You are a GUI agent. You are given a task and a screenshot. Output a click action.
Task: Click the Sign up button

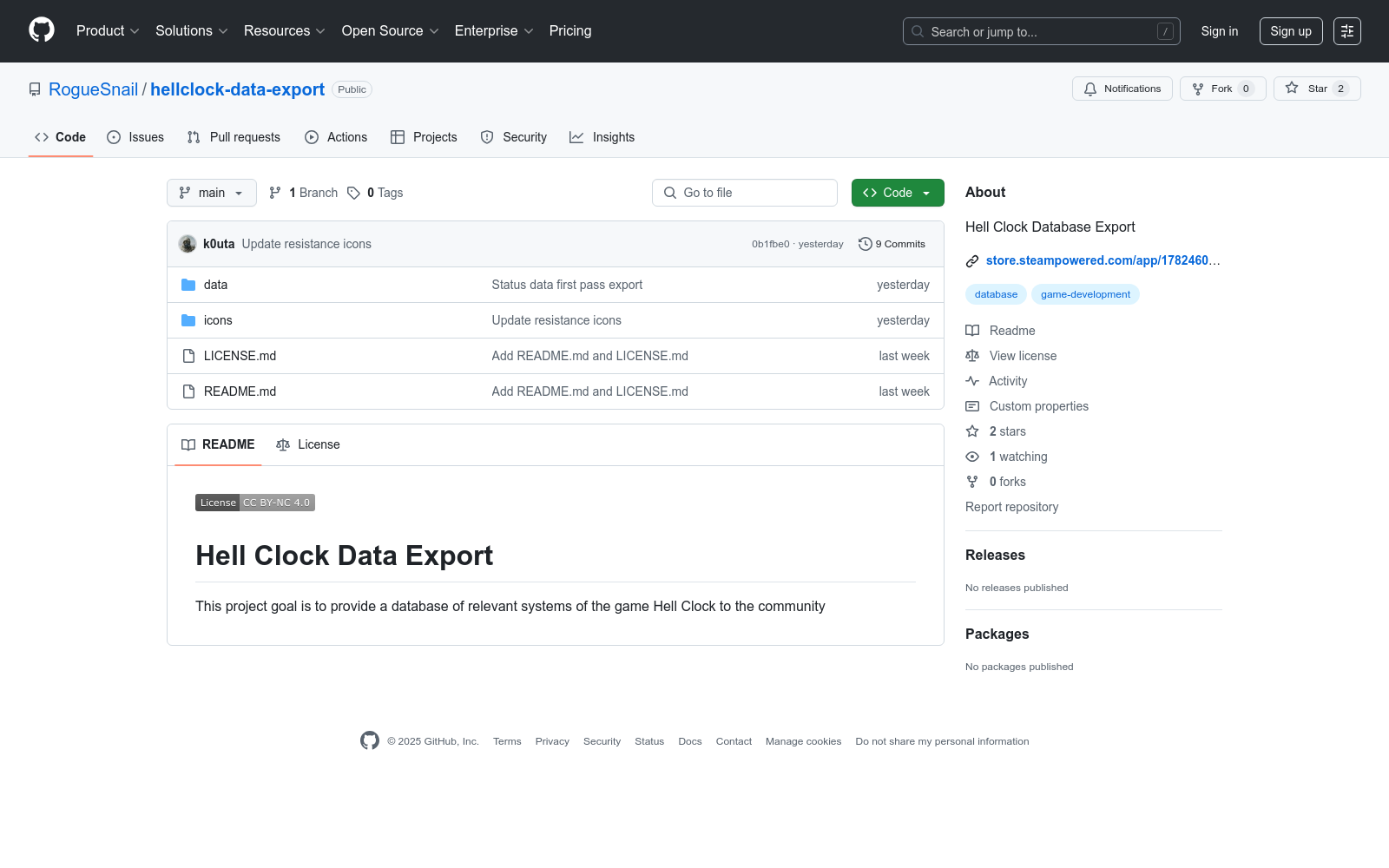click(x=1291, y=31)
